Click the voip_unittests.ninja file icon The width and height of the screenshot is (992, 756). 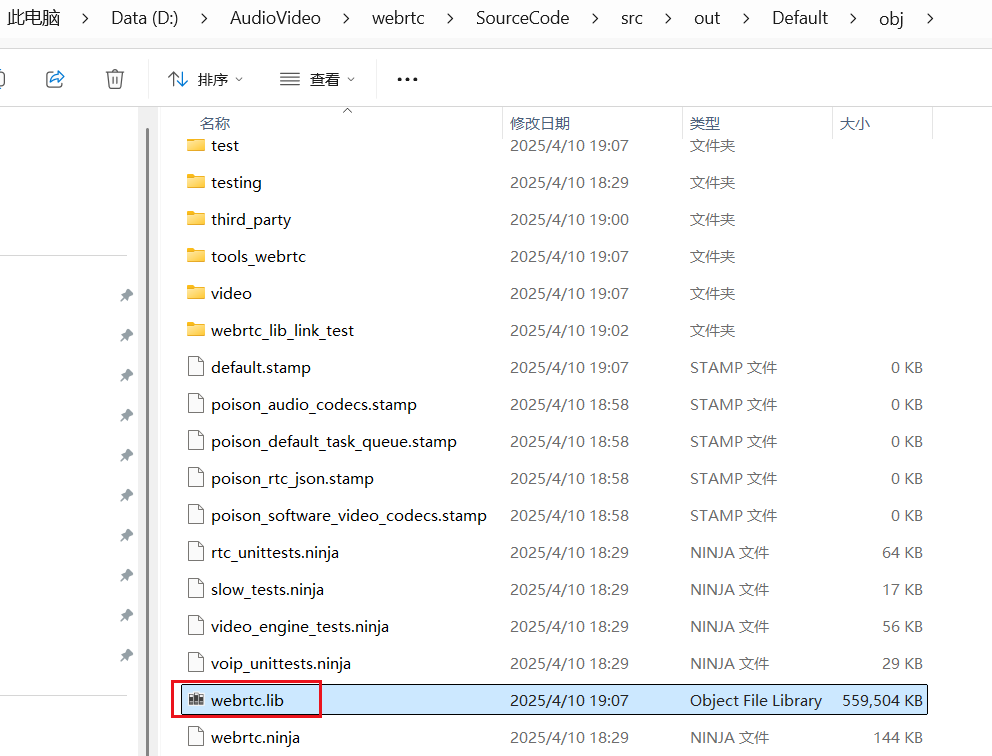coord(196,663)
